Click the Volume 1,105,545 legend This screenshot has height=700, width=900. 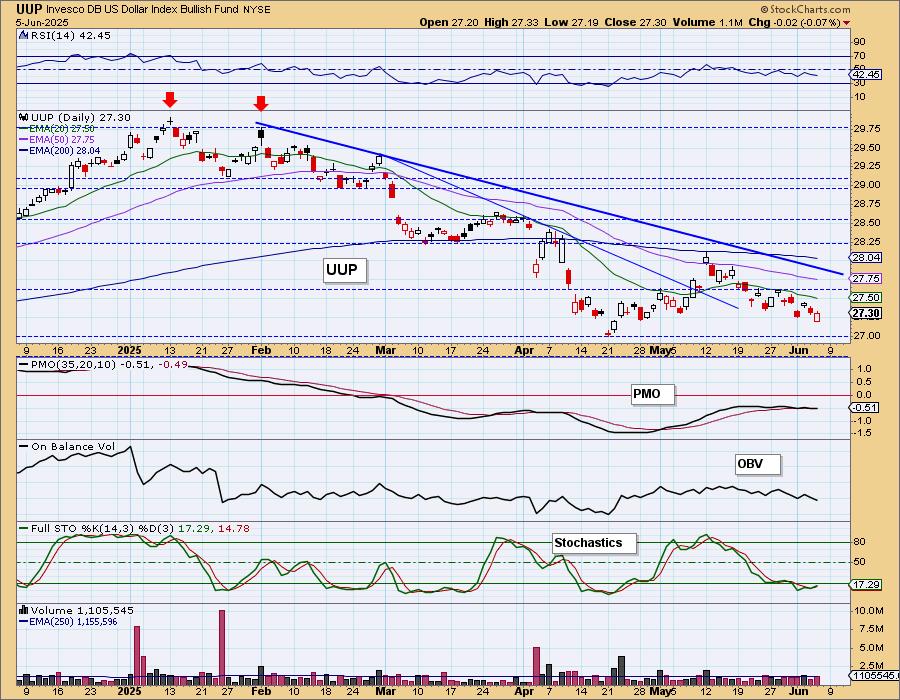pos(82,610)
